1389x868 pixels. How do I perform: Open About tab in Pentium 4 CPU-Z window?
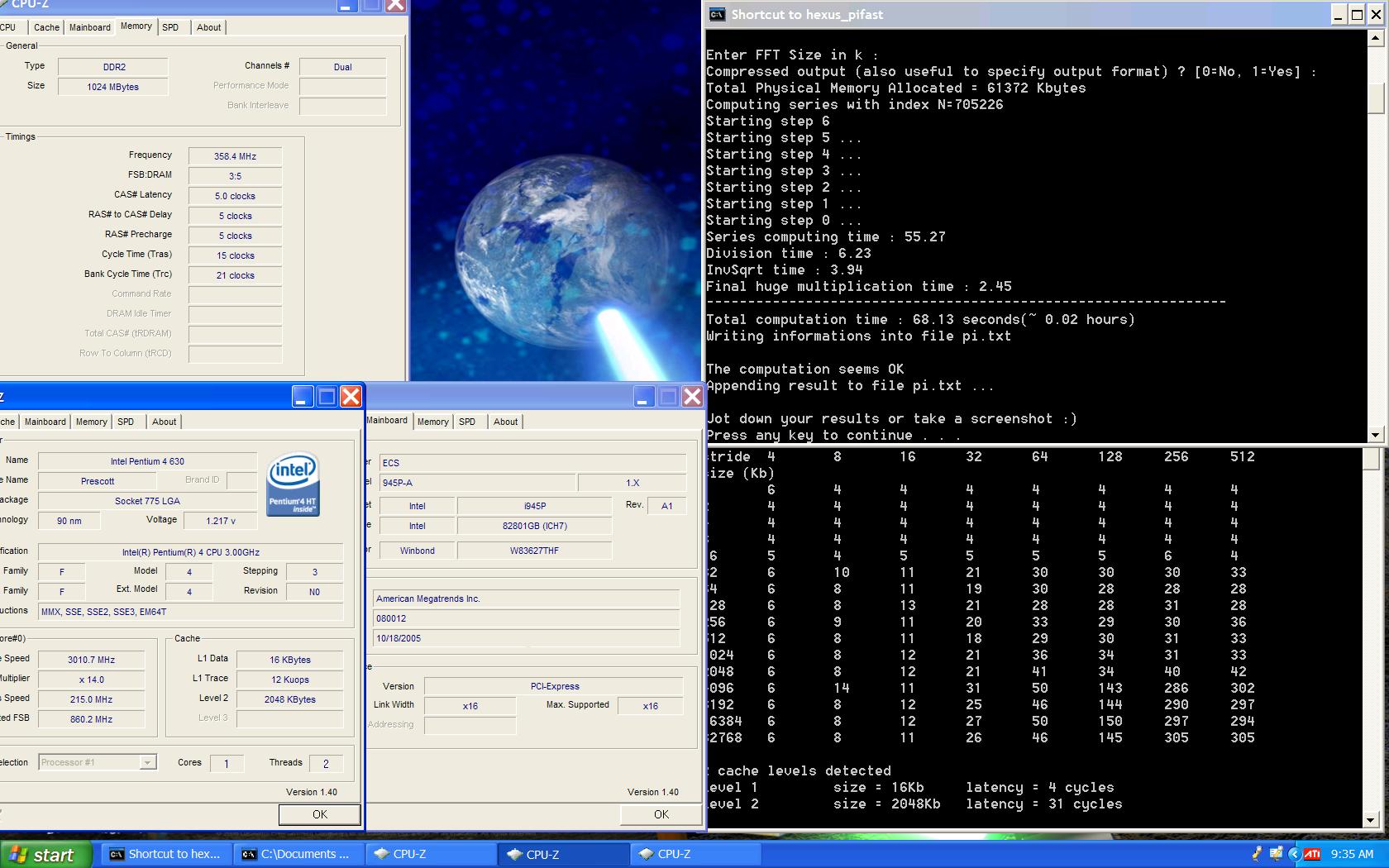pos(164,422)
